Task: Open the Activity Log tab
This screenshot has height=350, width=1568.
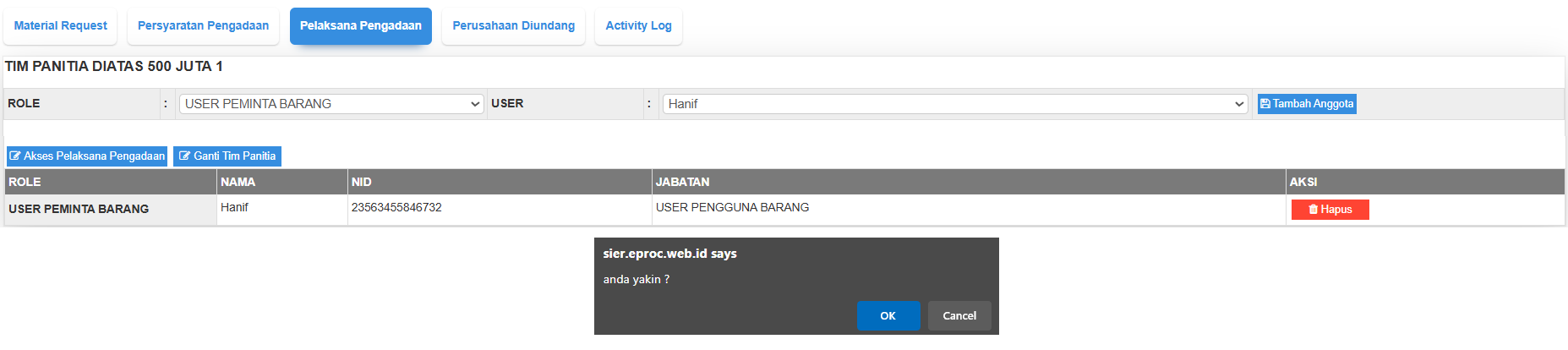Action: pos(638,26)
